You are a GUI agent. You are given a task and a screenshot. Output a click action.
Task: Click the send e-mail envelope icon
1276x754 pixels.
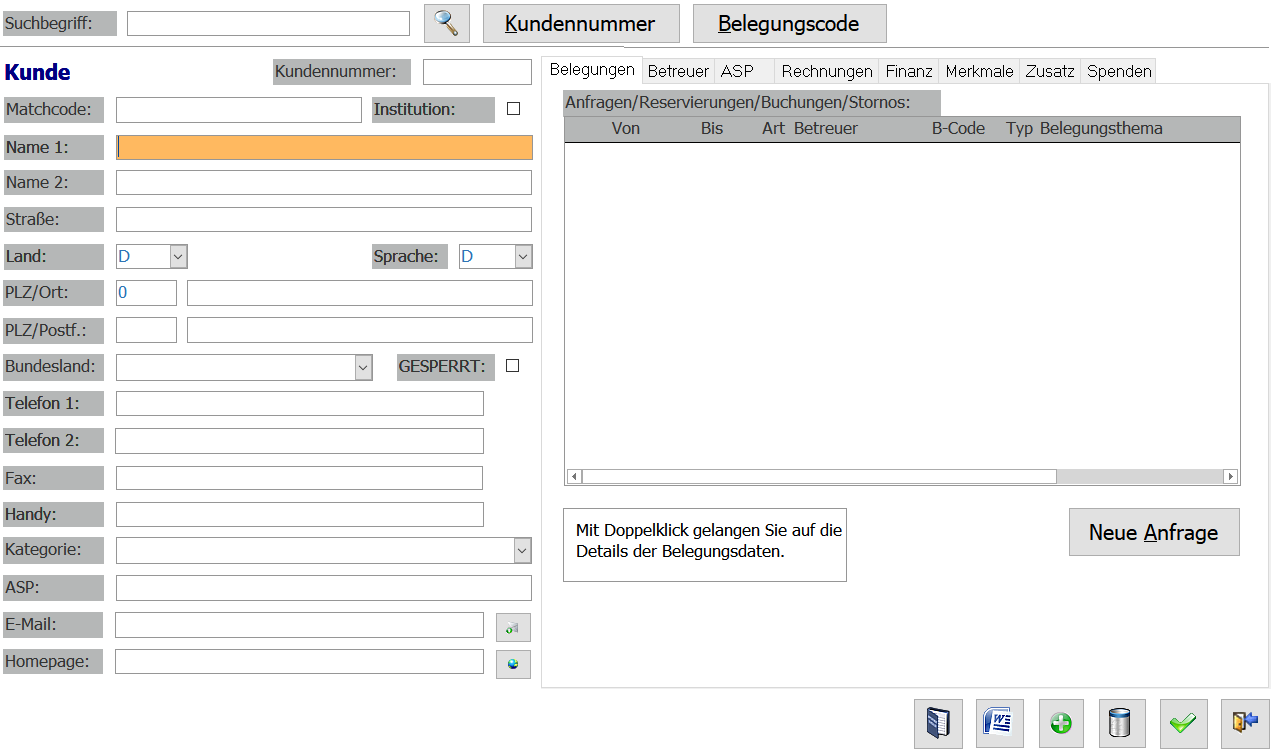tap(513, 627)
